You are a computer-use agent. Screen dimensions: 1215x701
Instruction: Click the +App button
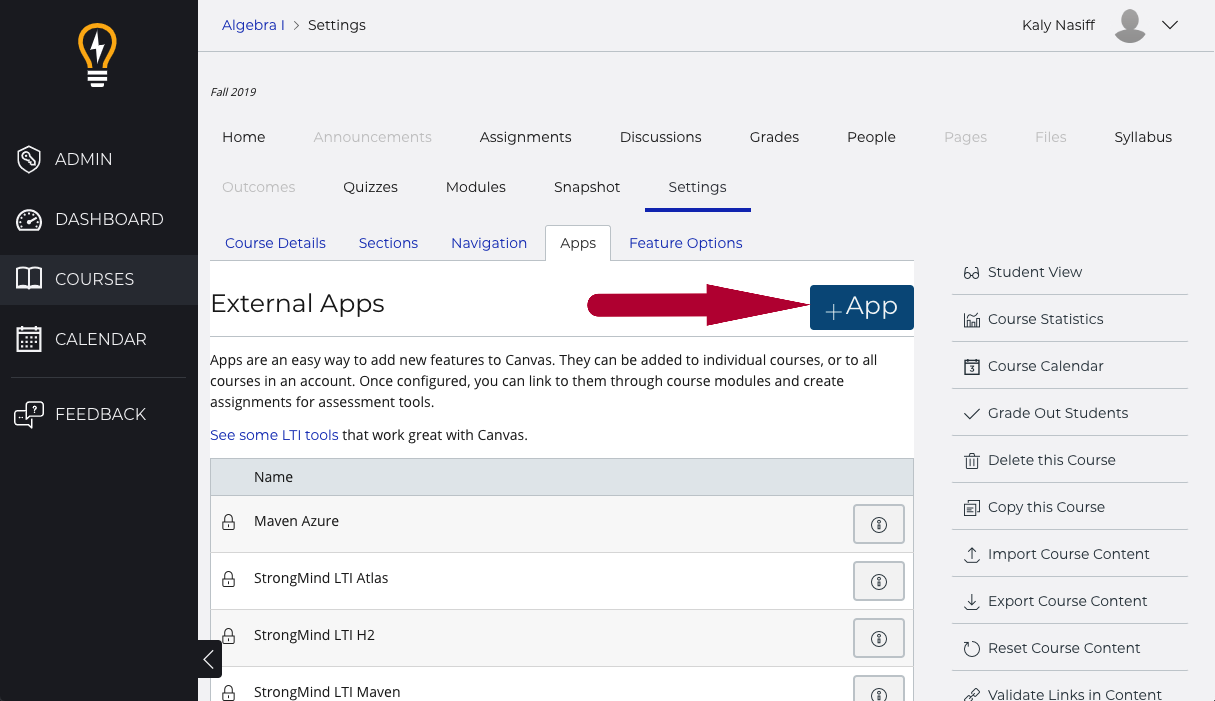(x=861, y=308)
